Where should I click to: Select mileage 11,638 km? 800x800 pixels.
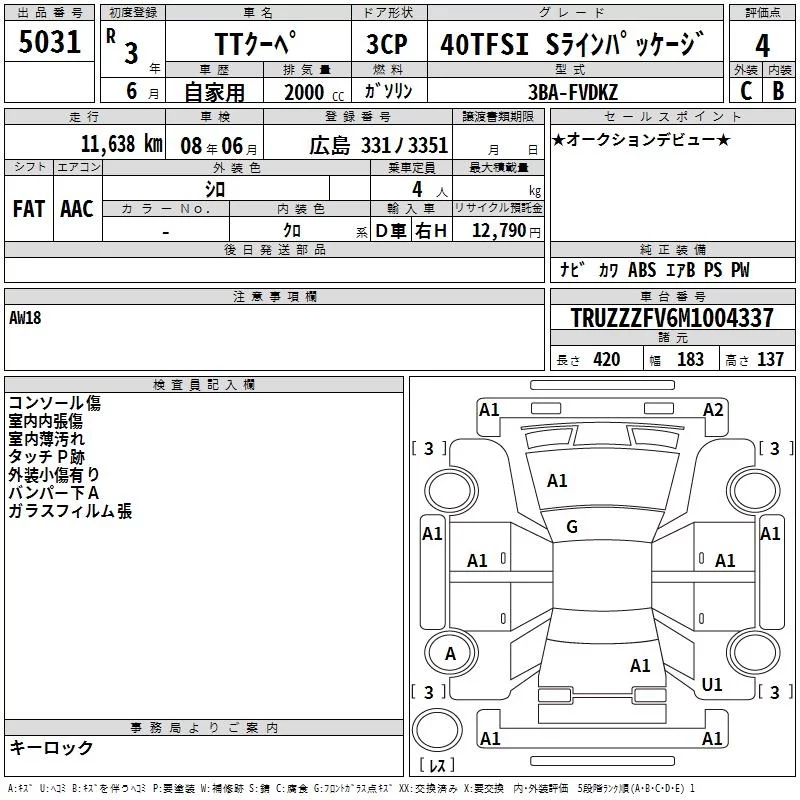[x=121, y=144]
